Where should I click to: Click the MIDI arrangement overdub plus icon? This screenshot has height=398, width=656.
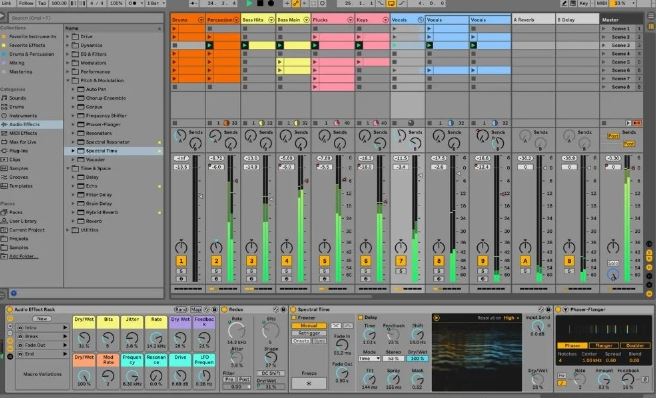(287, 3)
